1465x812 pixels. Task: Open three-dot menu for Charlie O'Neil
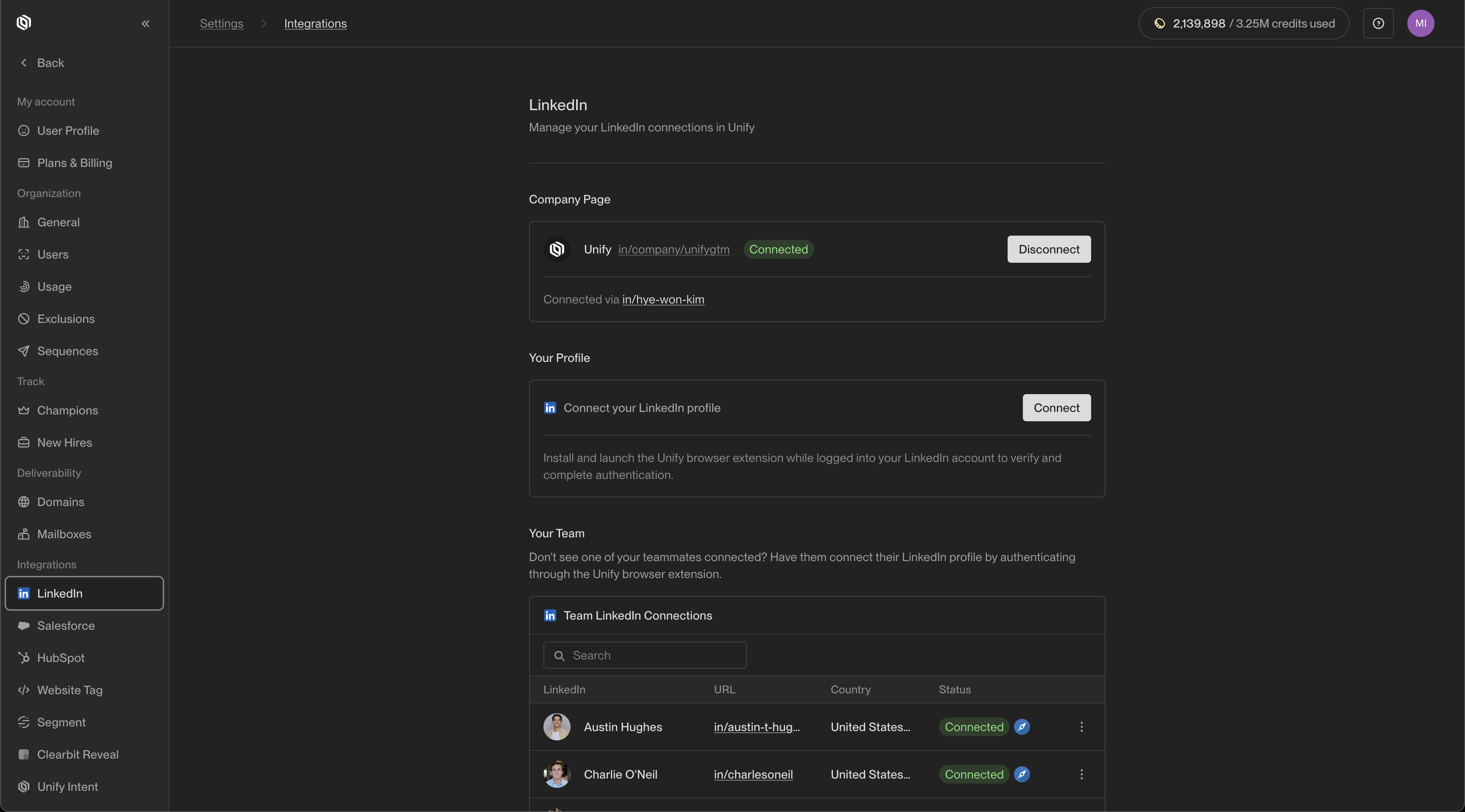[1081, 774]
